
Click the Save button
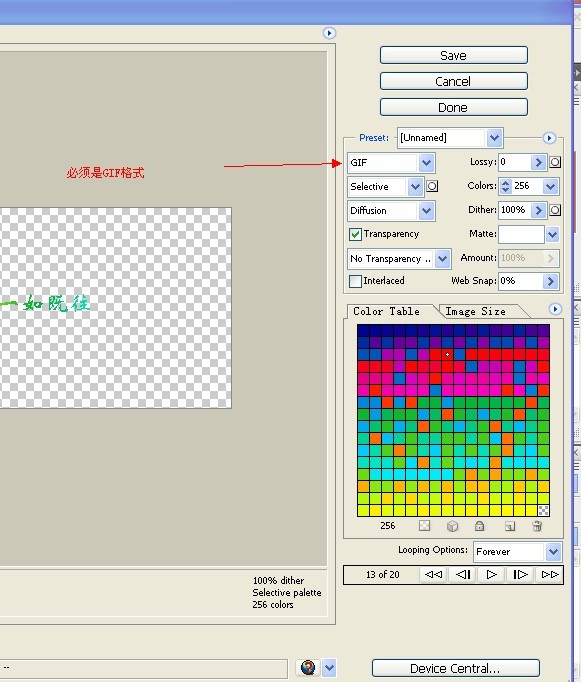[x=454, y=55]
